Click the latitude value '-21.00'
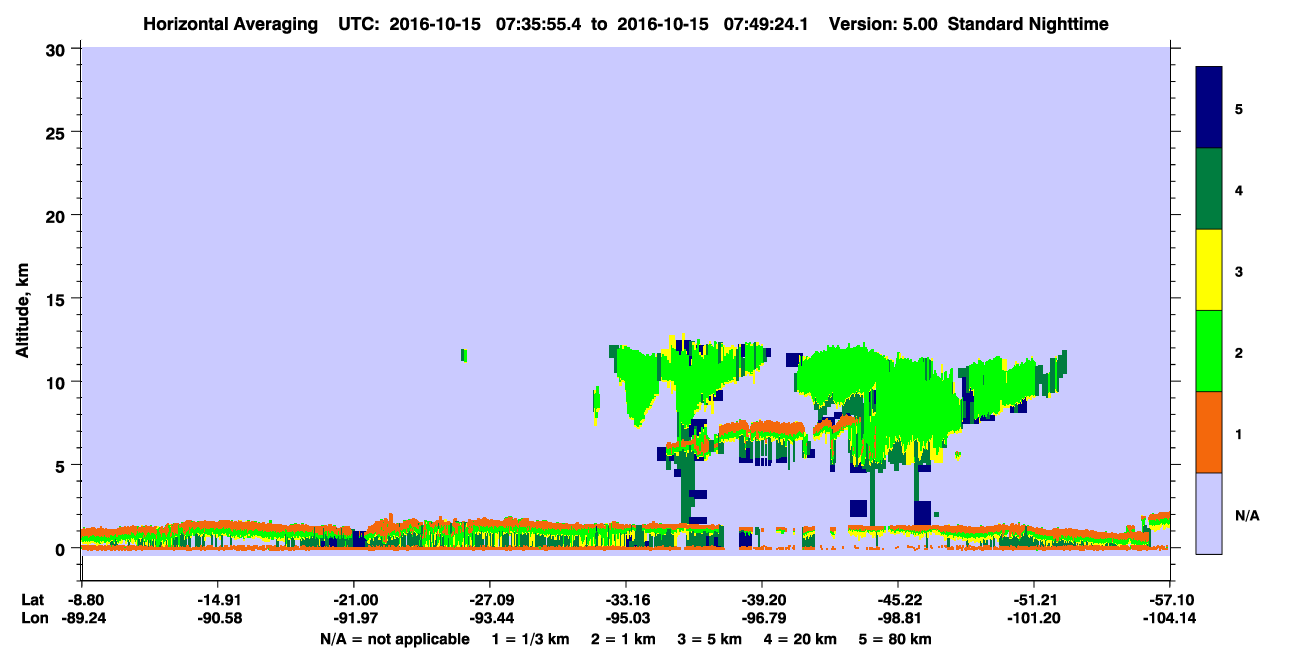 (x=353, y=600)
